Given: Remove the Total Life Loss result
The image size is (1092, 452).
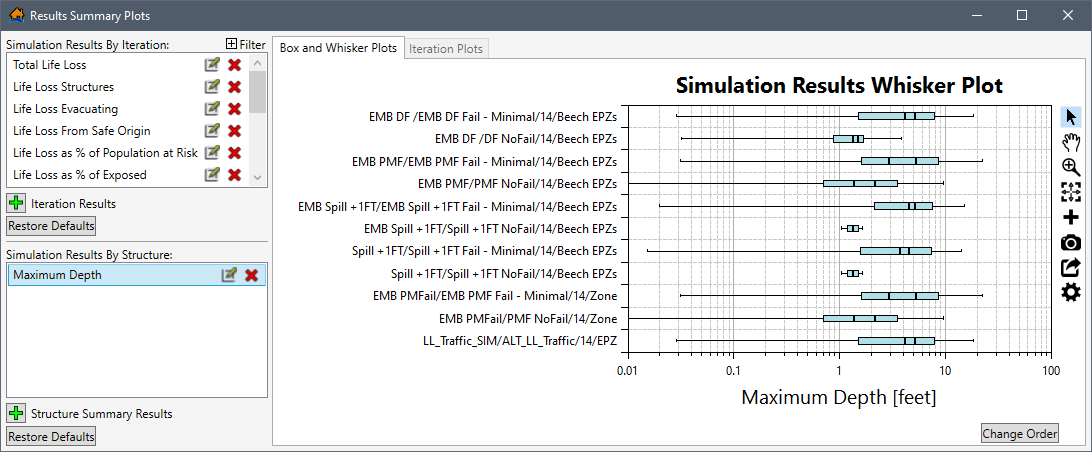Looking at the screenshot, I should 235,65.
